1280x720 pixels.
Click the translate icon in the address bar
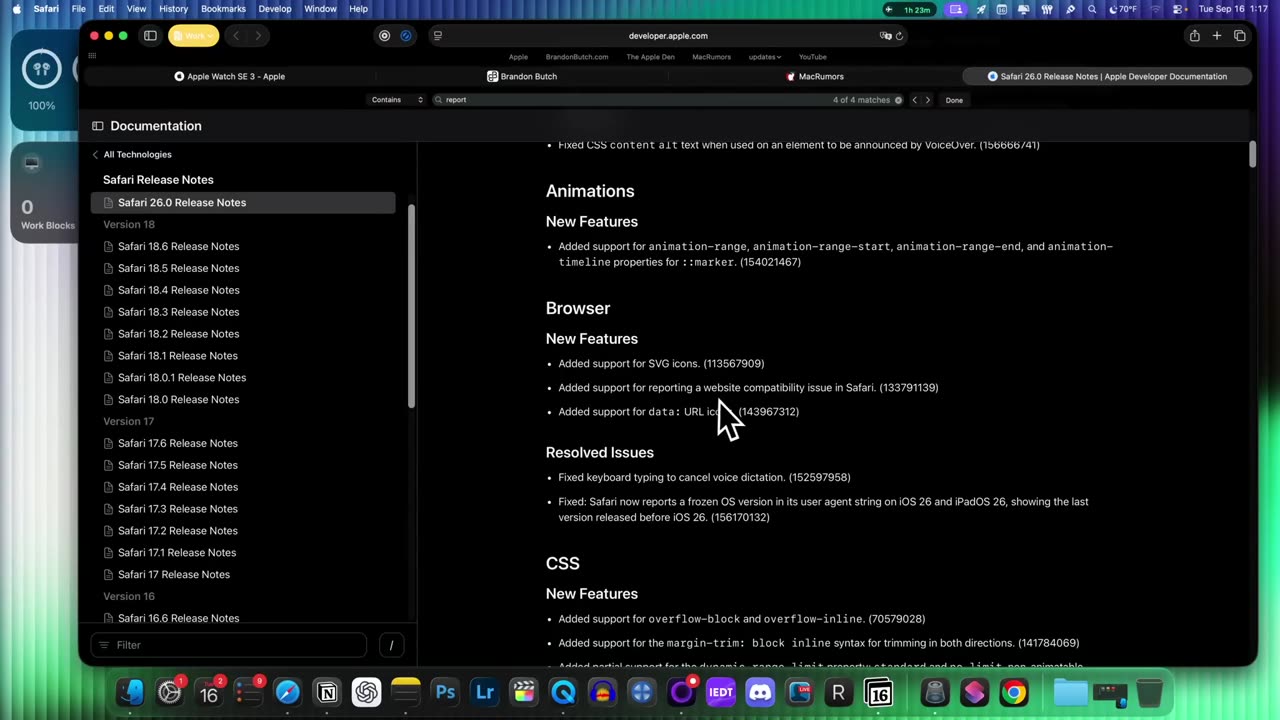coord(885,36)
